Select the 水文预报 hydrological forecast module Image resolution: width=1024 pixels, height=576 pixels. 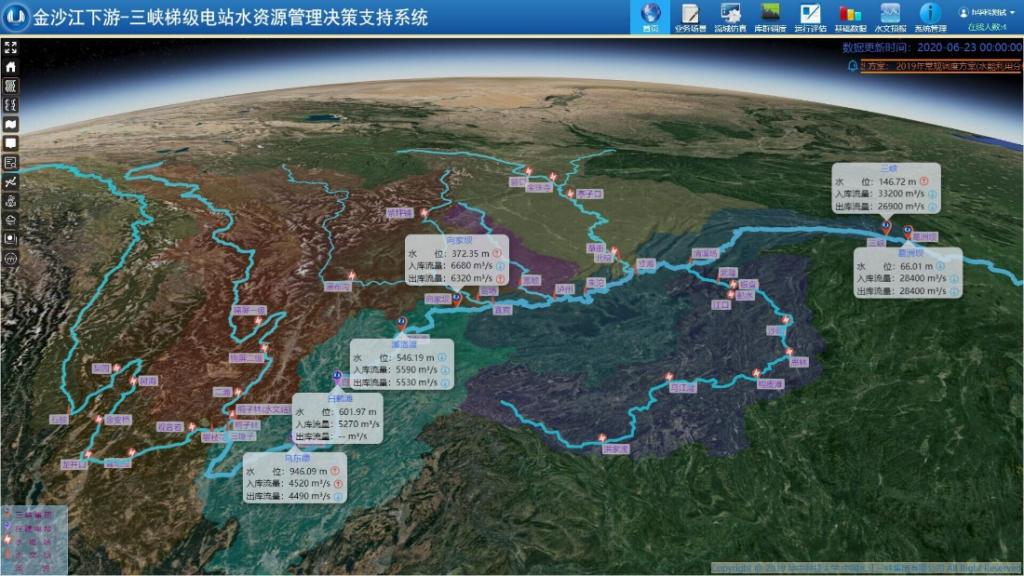coord(889,17)
